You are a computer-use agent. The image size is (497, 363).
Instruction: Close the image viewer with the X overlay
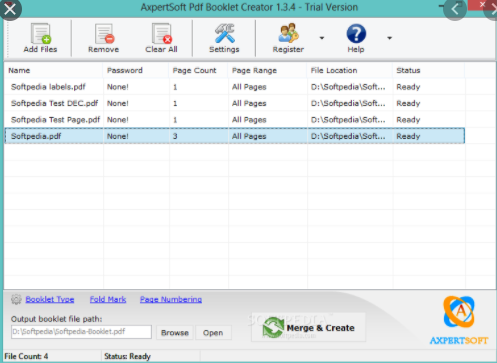[10, 9]
